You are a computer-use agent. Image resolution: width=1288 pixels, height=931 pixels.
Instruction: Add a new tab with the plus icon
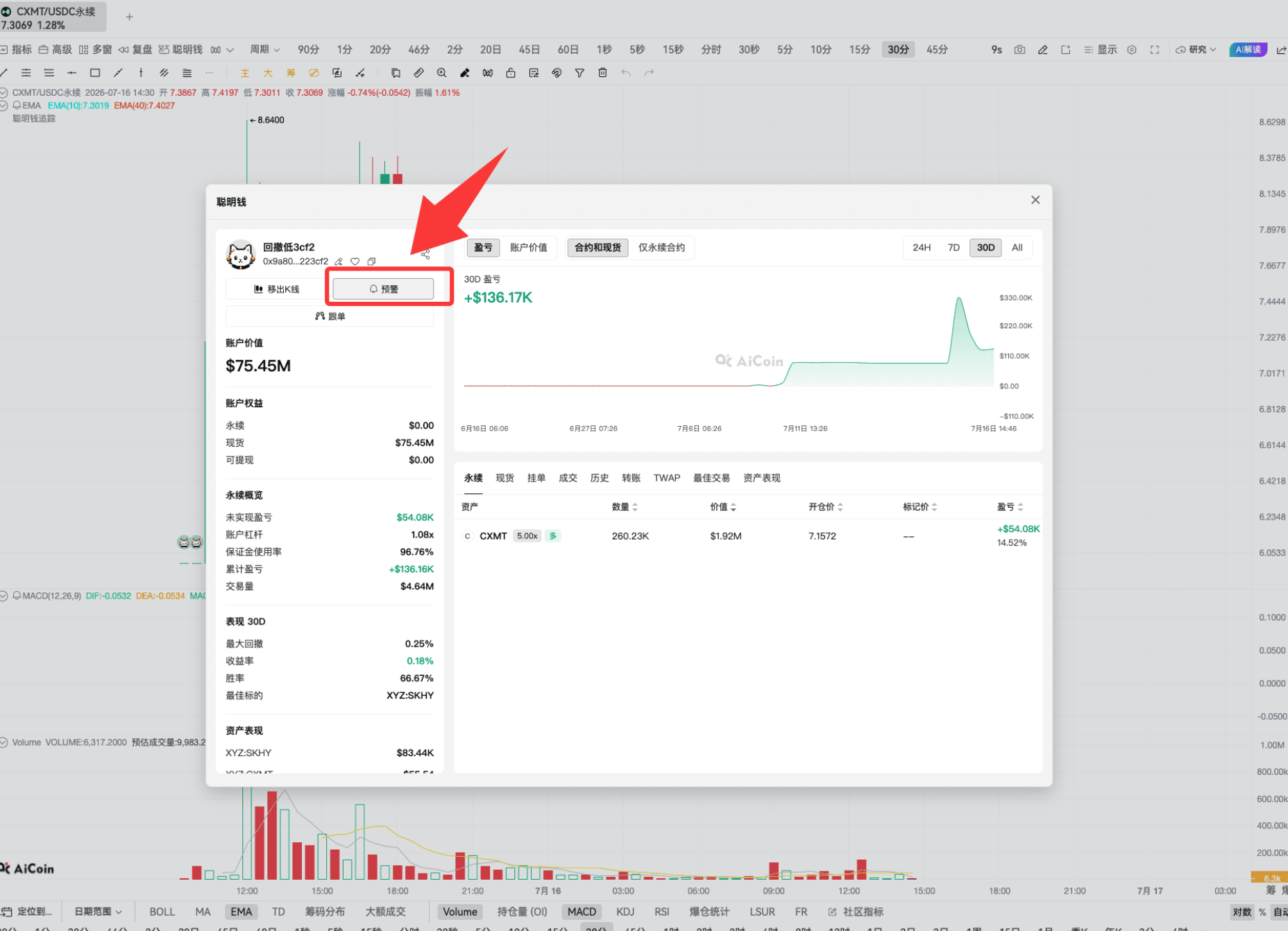coord(129,17)
